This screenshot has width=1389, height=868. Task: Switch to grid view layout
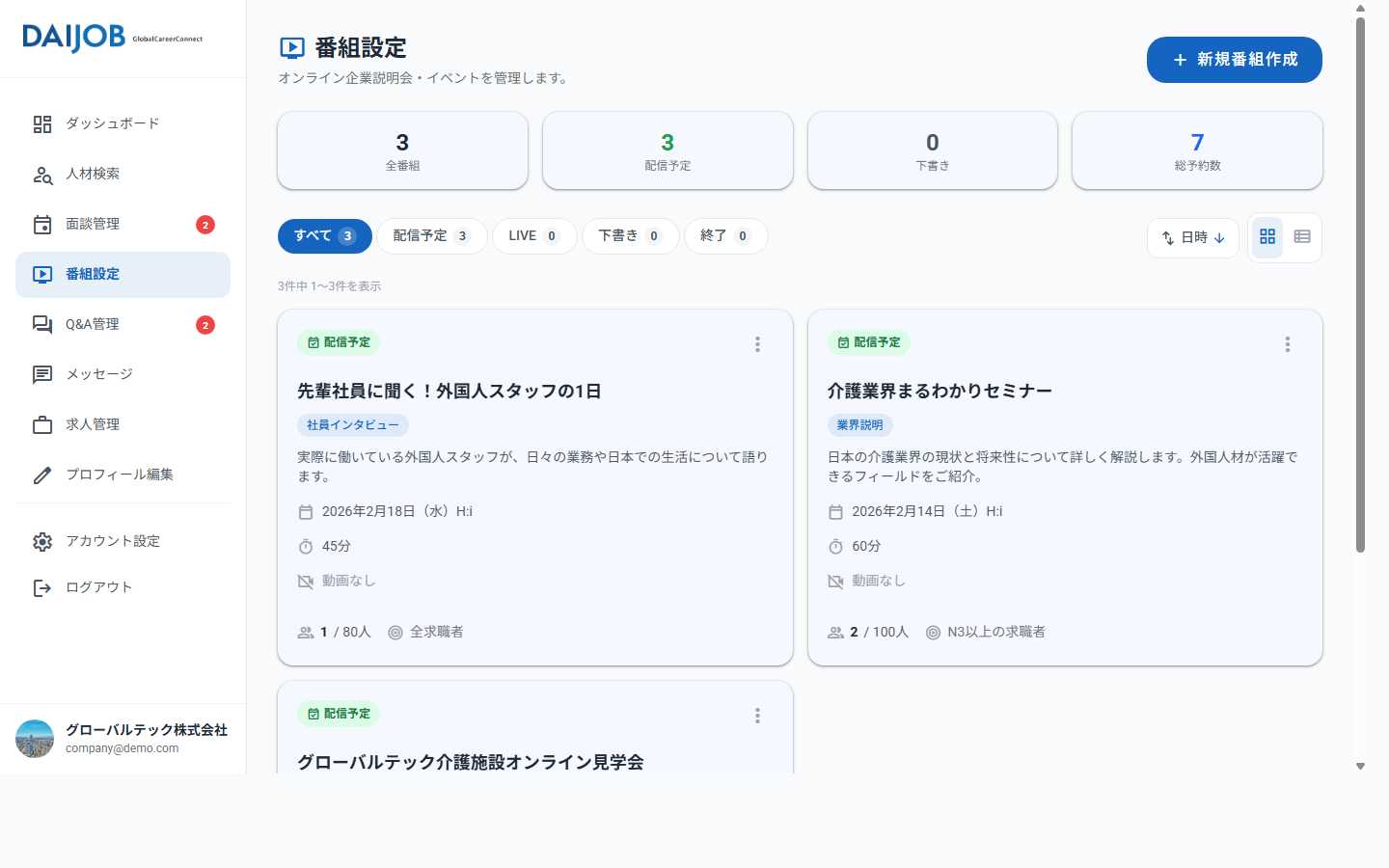point(1267,237)
